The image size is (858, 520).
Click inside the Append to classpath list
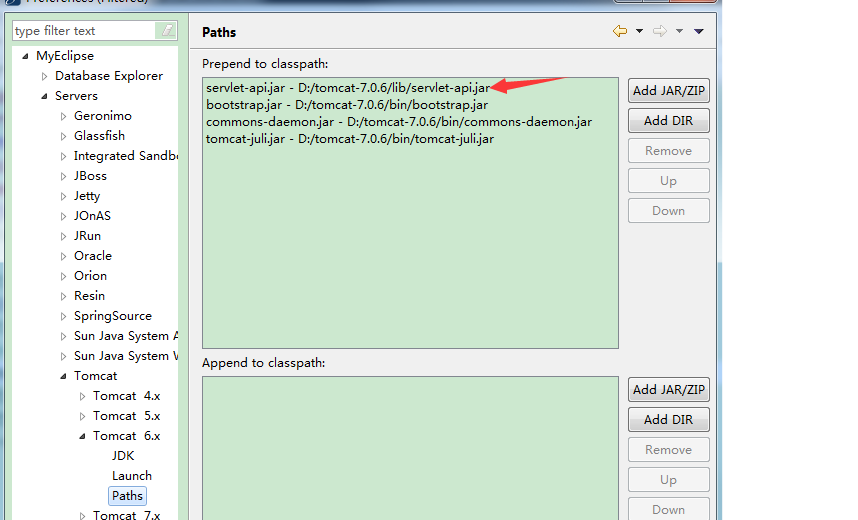point(410,448)
